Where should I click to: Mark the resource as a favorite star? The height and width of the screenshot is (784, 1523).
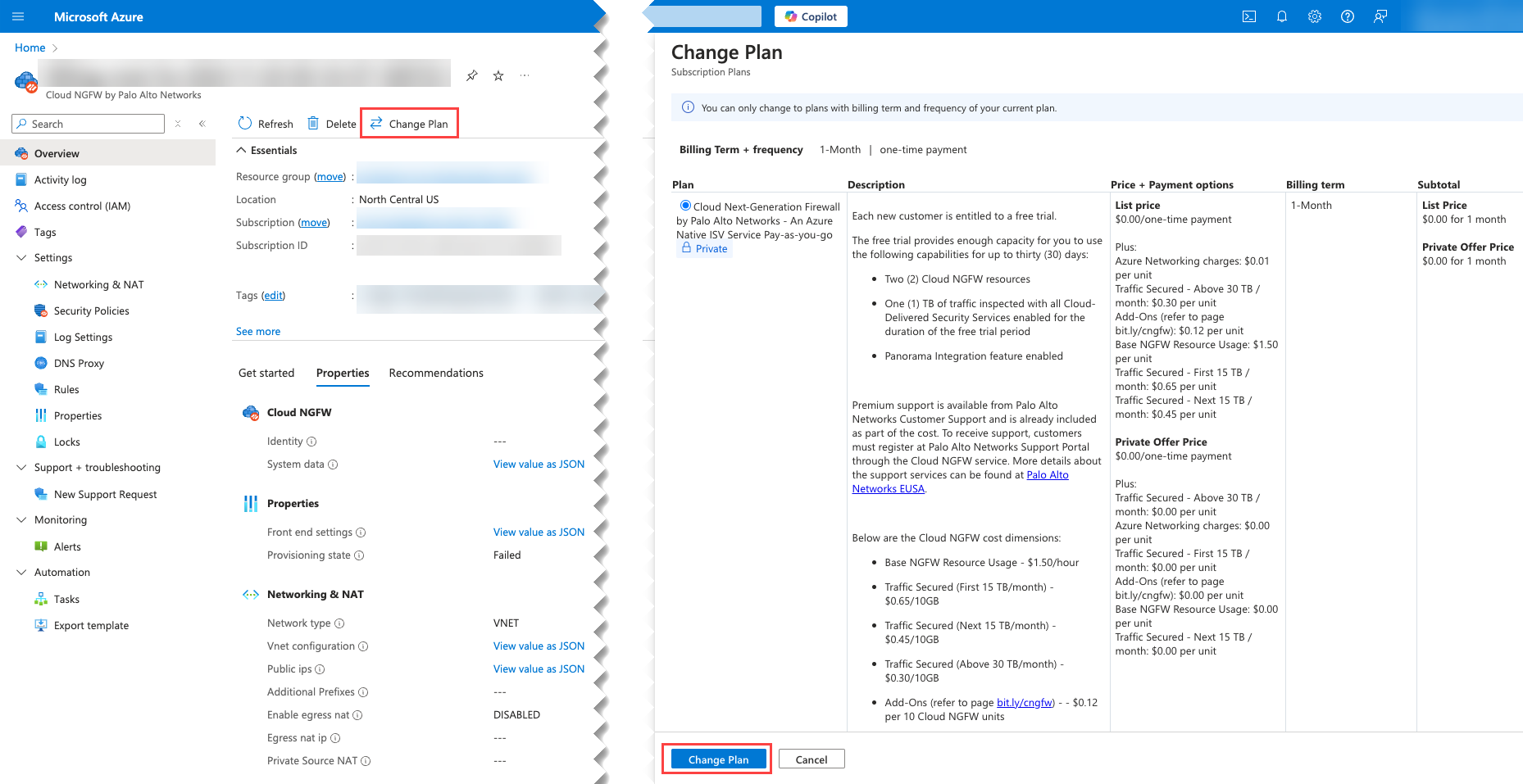click(x=498, y=75)
